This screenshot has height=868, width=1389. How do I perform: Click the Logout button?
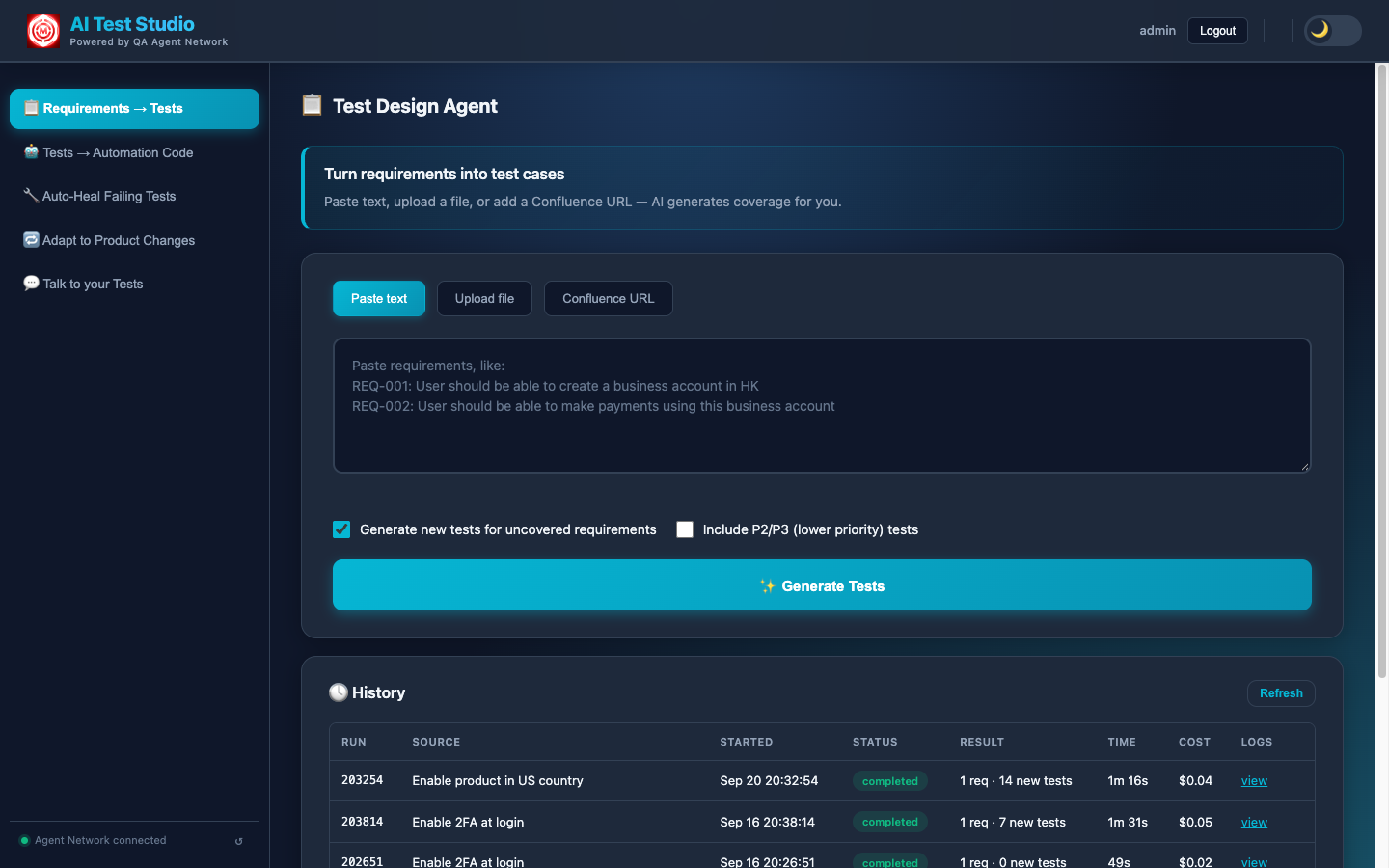[1217, 31]
